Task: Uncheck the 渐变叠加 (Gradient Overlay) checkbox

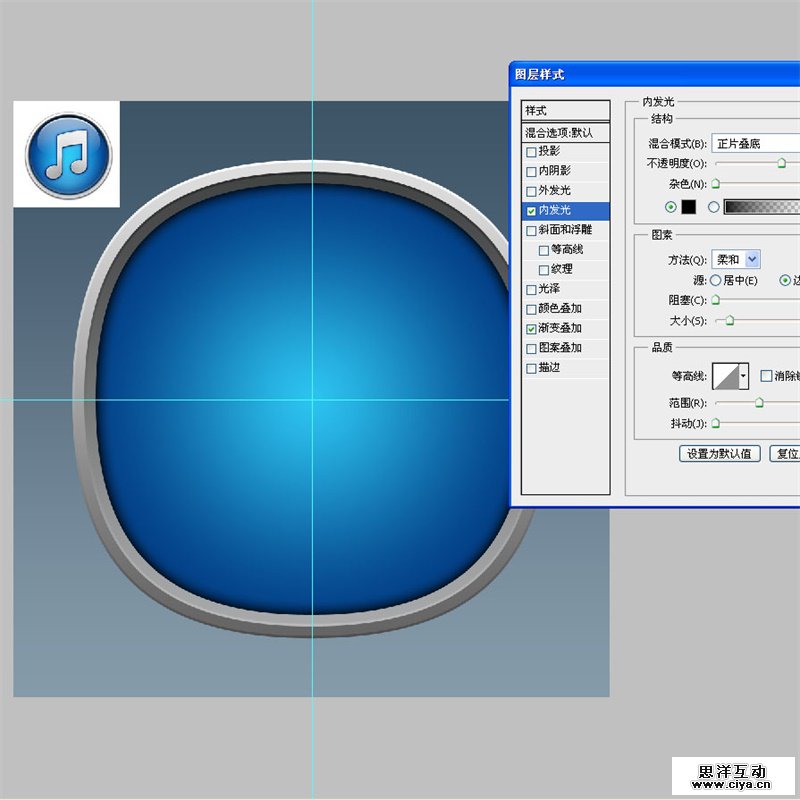Action: (x=531, y=328)
